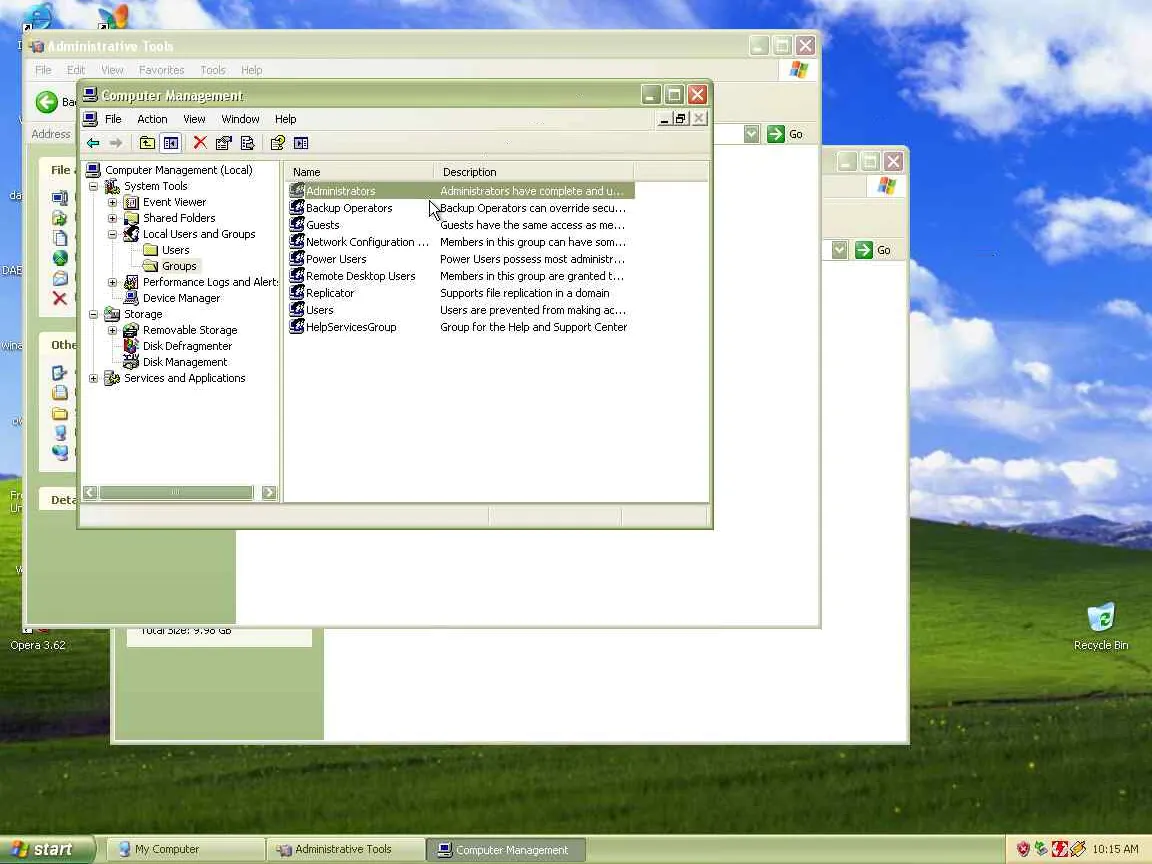
Task: Open the File menu in Computer Management
Action: tap(113, 119)
